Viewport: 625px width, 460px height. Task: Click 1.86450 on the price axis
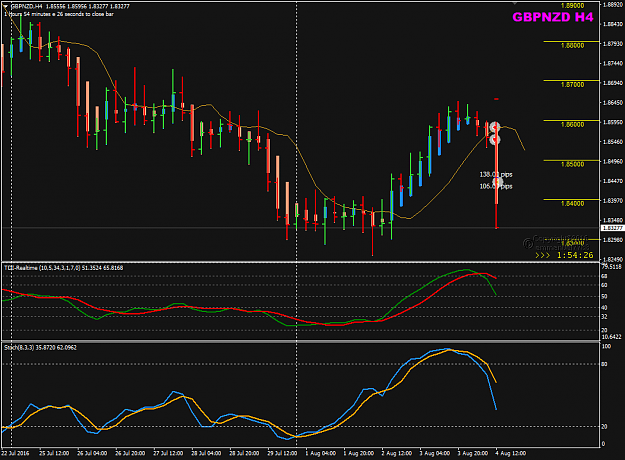click(x=613, y=102)
